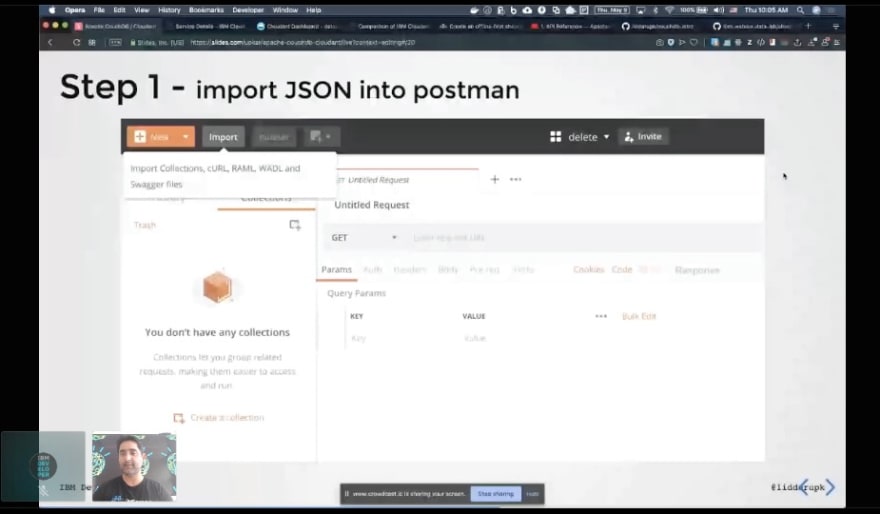Switch to the Params tab
The height and width of the screenshot is (514, 880).
click(336, 270)
